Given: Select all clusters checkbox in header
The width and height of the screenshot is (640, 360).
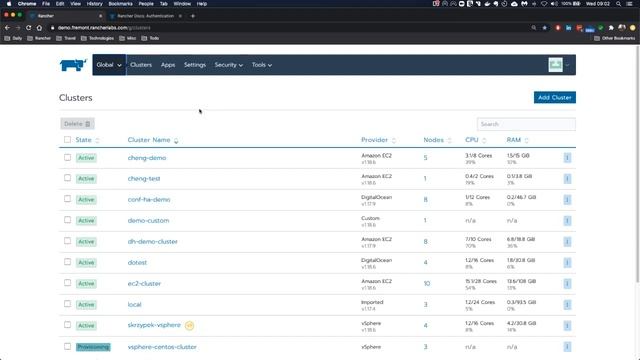Looking at the screenshot, I should coord(67,140).
